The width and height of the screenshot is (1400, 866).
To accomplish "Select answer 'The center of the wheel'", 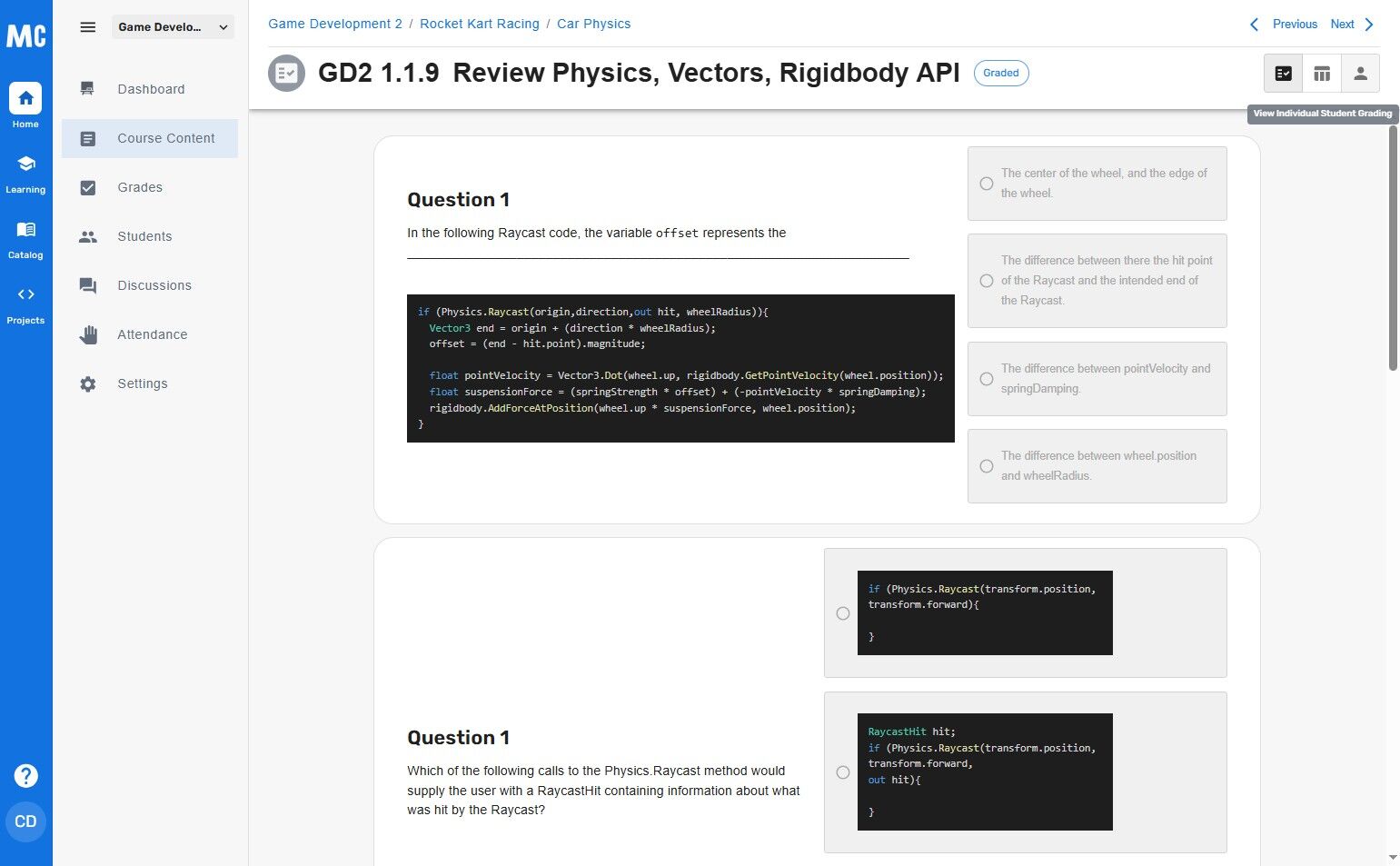I will tap(1097, 184).
